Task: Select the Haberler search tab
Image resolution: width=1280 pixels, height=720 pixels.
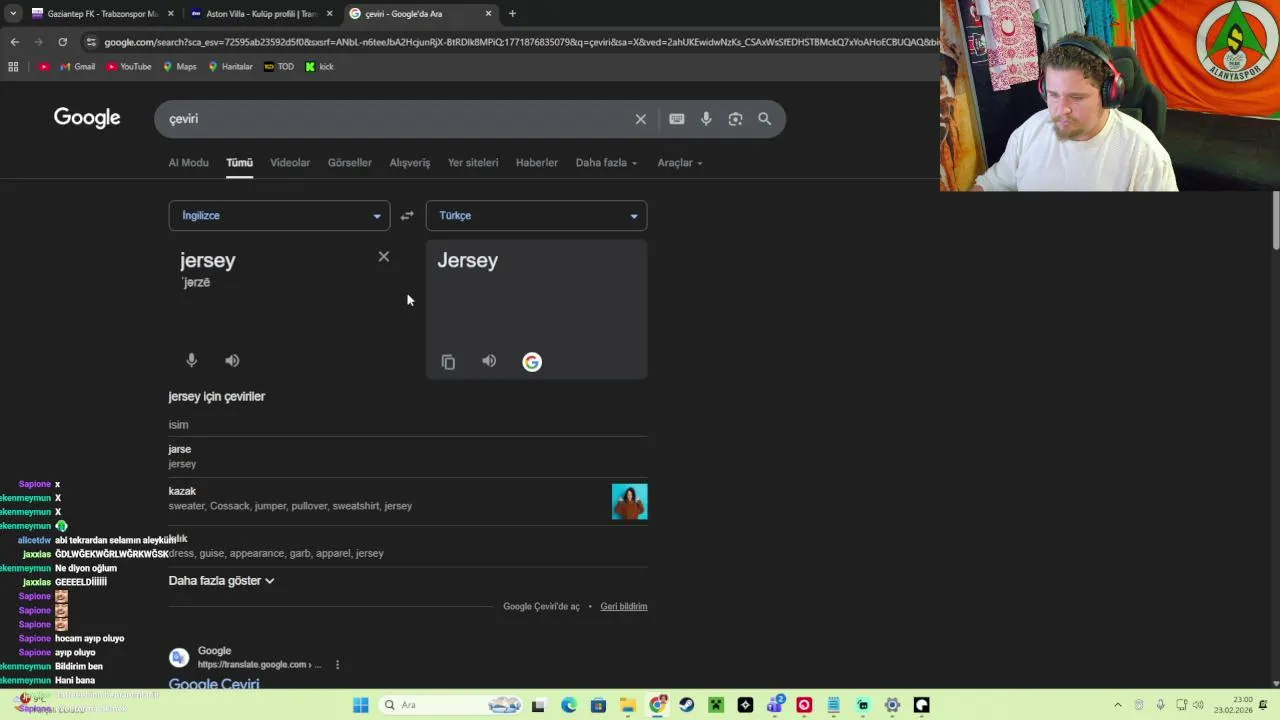Action: (x=537, y=163)
